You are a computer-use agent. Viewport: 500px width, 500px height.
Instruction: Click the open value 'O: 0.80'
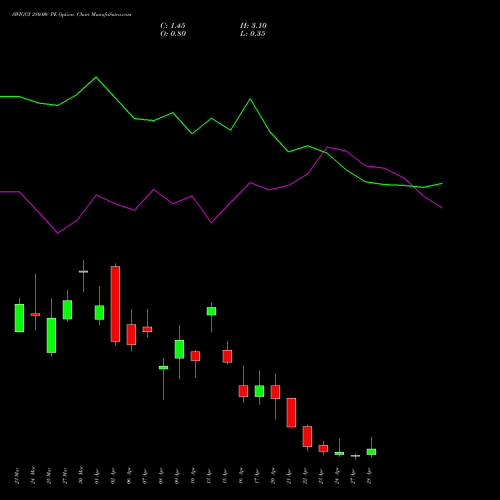point(173,34)
